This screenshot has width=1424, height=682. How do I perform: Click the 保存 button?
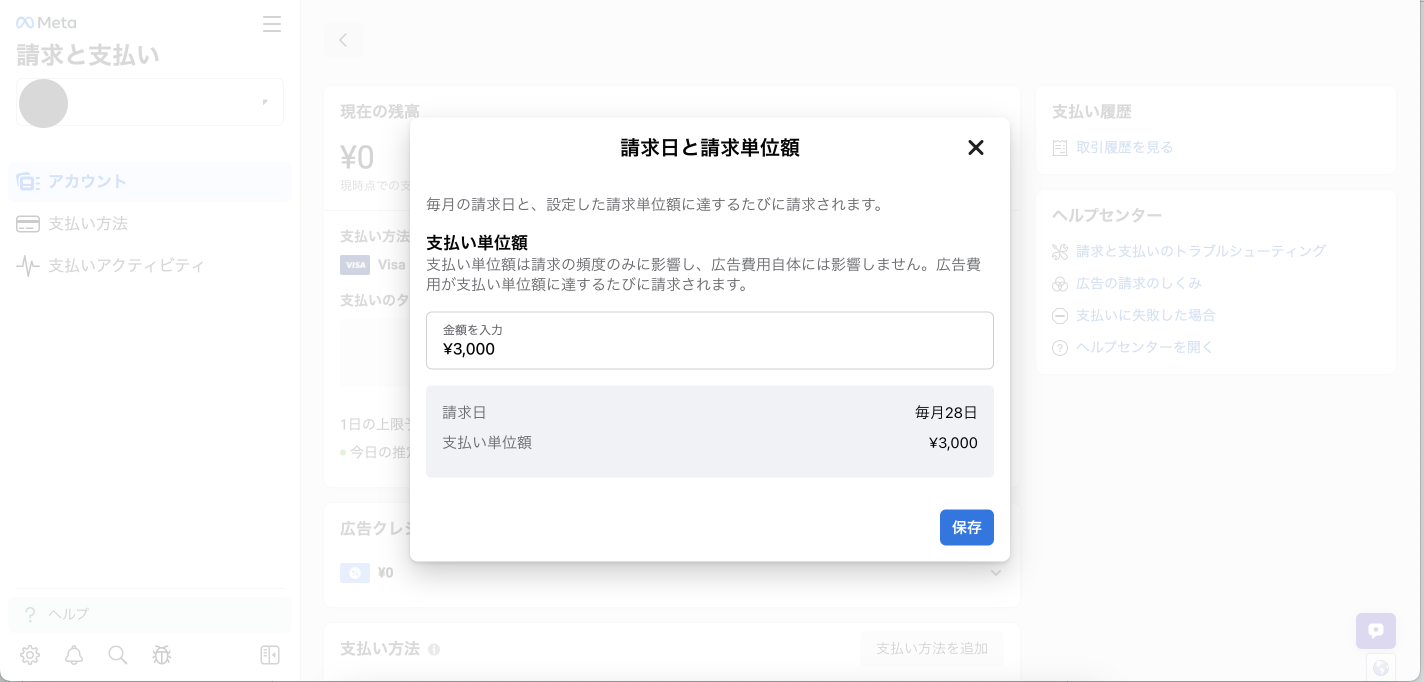pos(967,527)
